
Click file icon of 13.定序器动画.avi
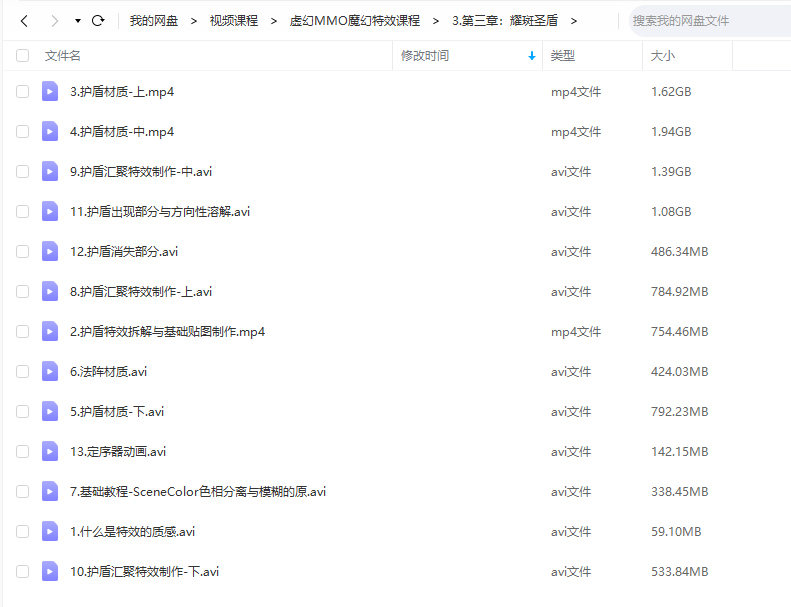coord(50,452)
